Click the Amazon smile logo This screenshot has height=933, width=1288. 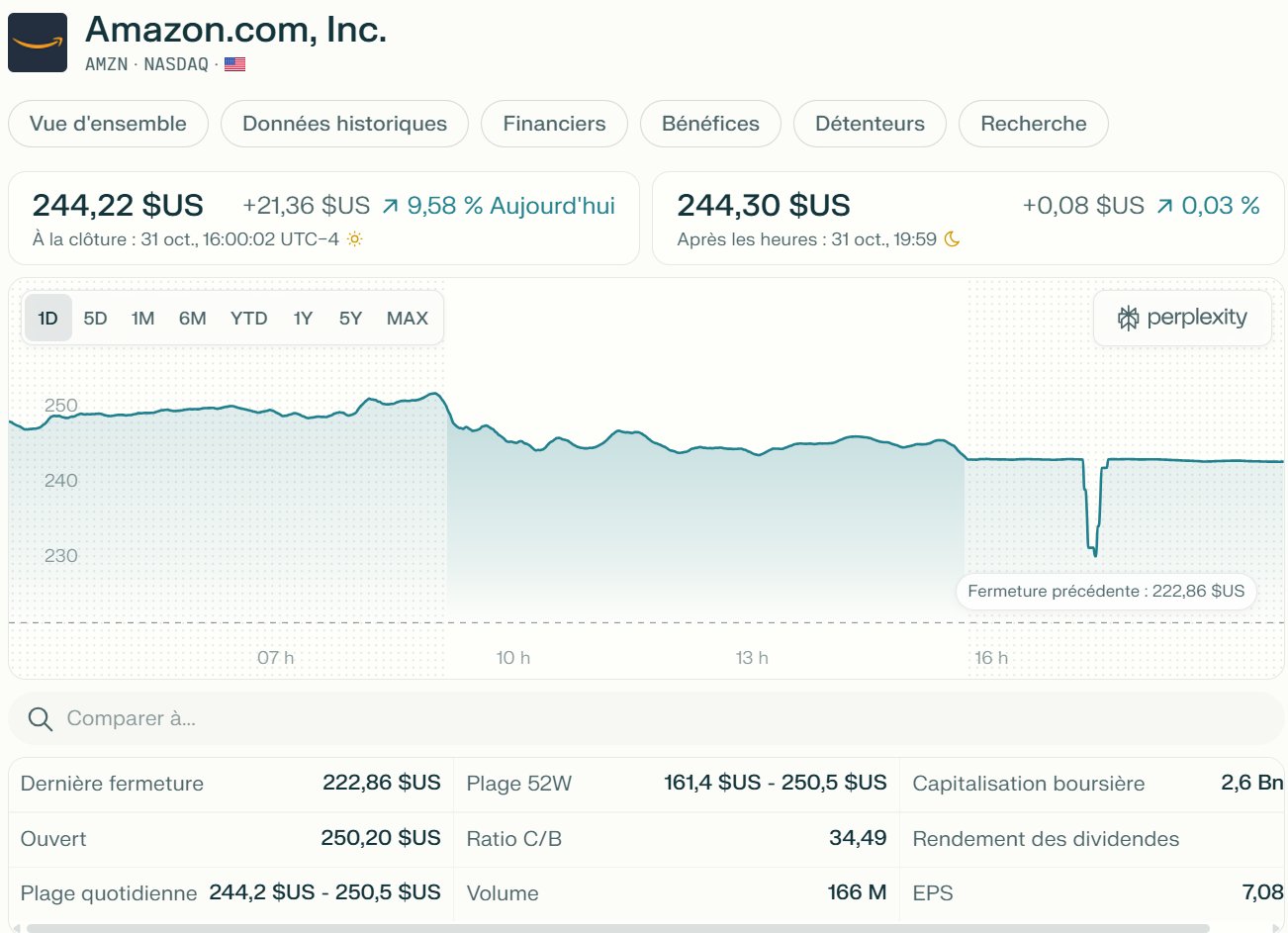click(x=39, y=42)
